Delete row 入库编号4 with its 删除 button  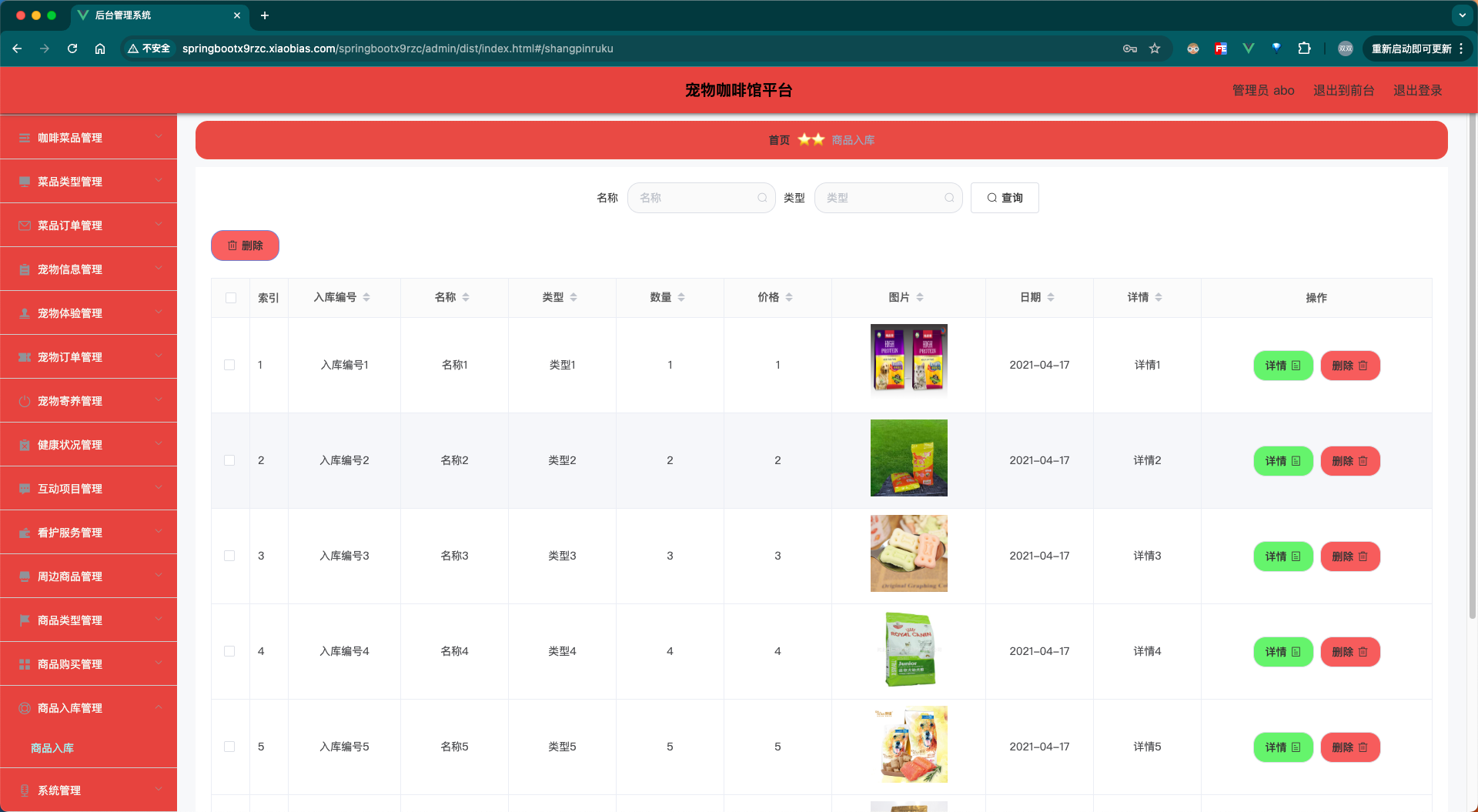[1350, 652]
